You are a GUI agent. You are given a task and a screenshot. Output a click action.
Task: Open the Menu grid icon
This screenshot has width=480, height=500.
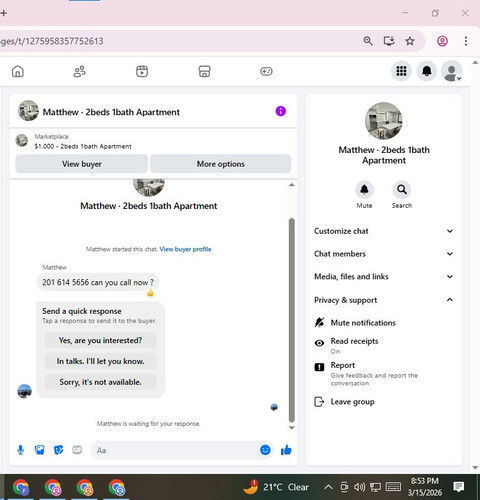coord(401,71)
